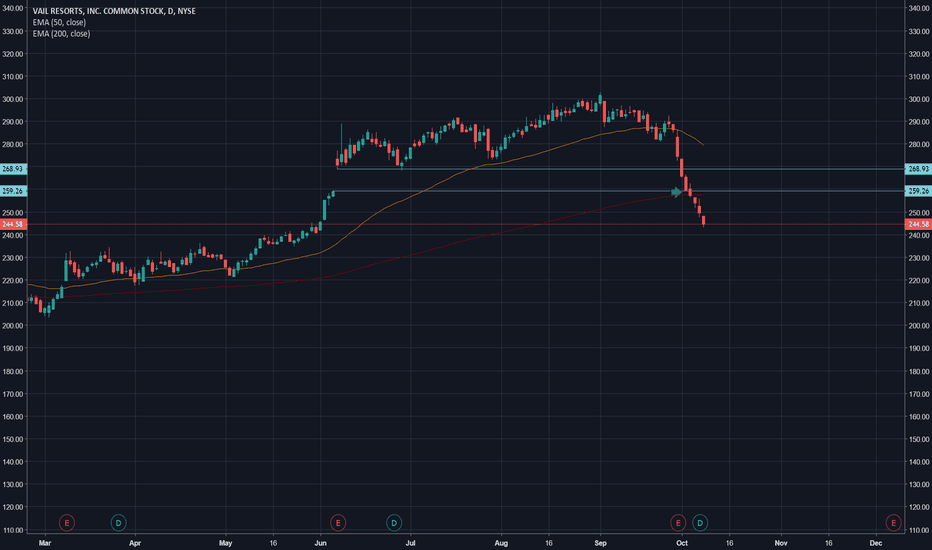Open the dividend marker D before July

393,523
